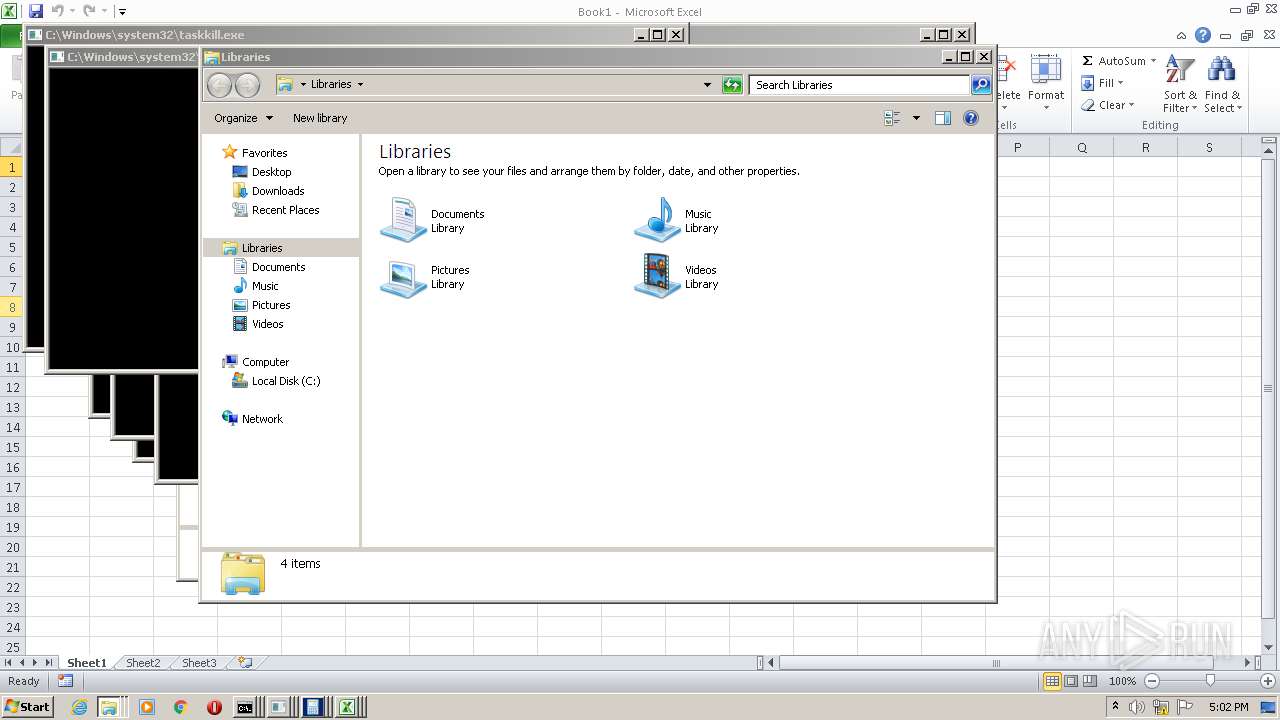Click the 100% zoom level

[x=1122, y=681]
